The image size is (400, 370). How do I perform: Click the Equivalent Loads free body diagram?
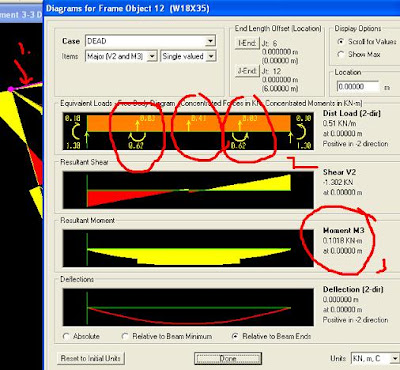188,131
